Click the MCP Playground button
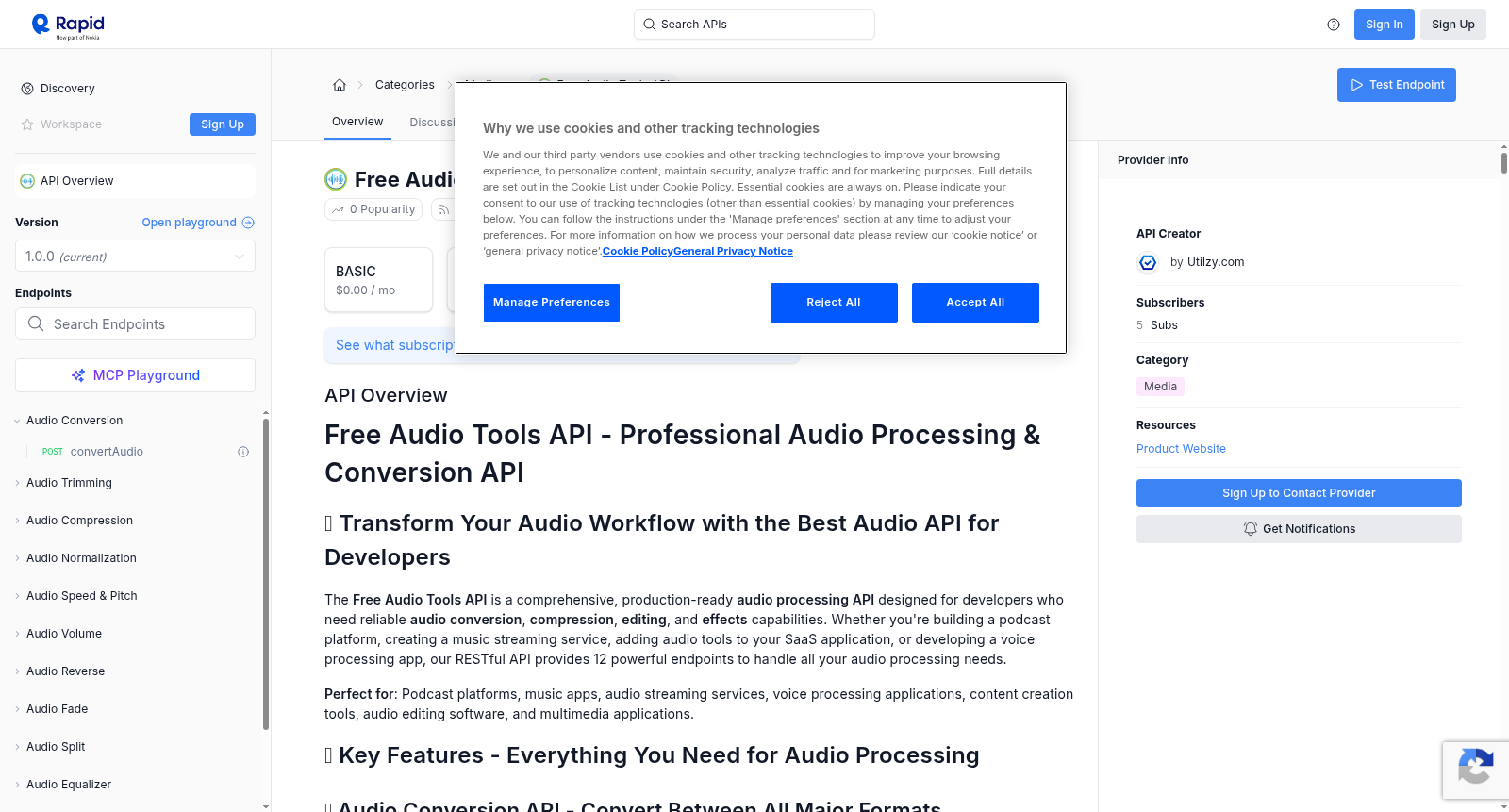The height and width of the screenshot is (812, 1509). (135, 375)
